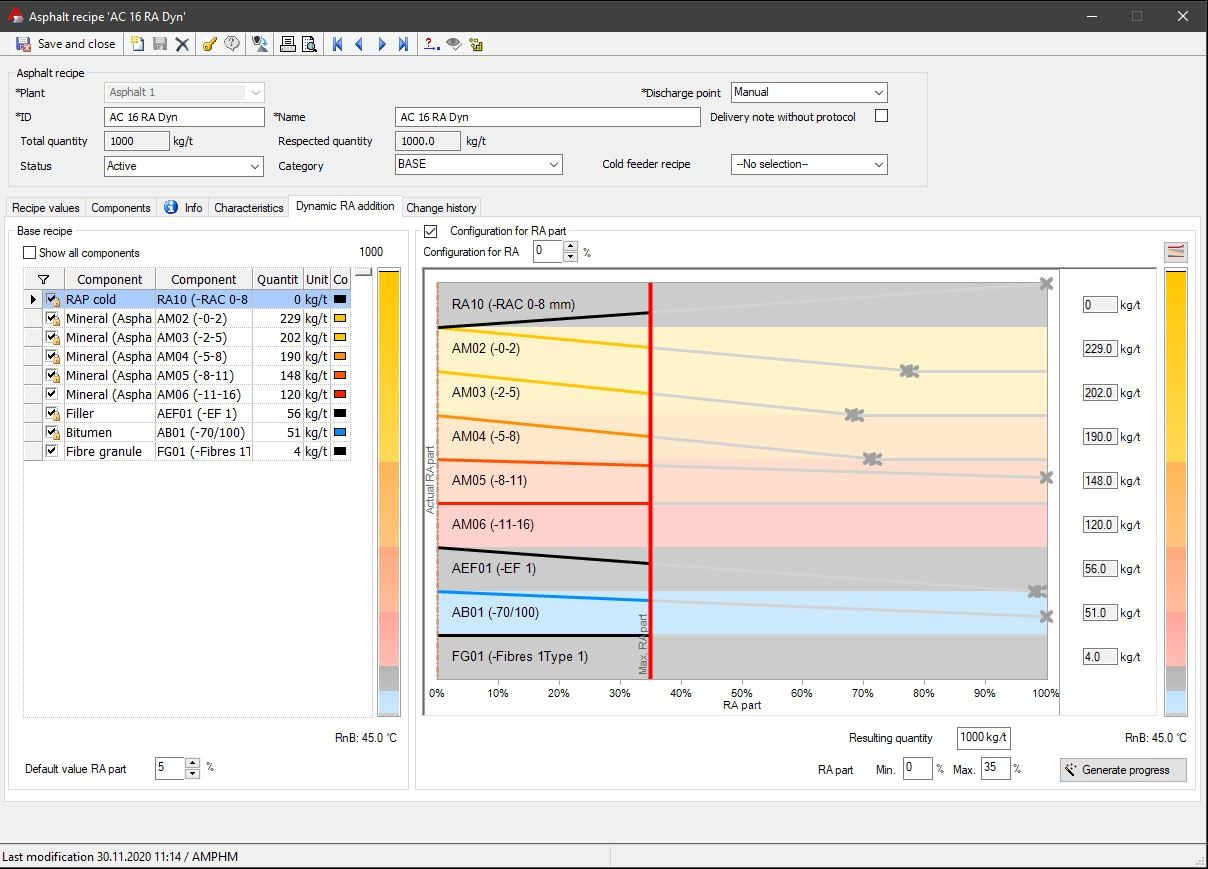
Task: Open the print icon in the toolbar
Action: 288,44
